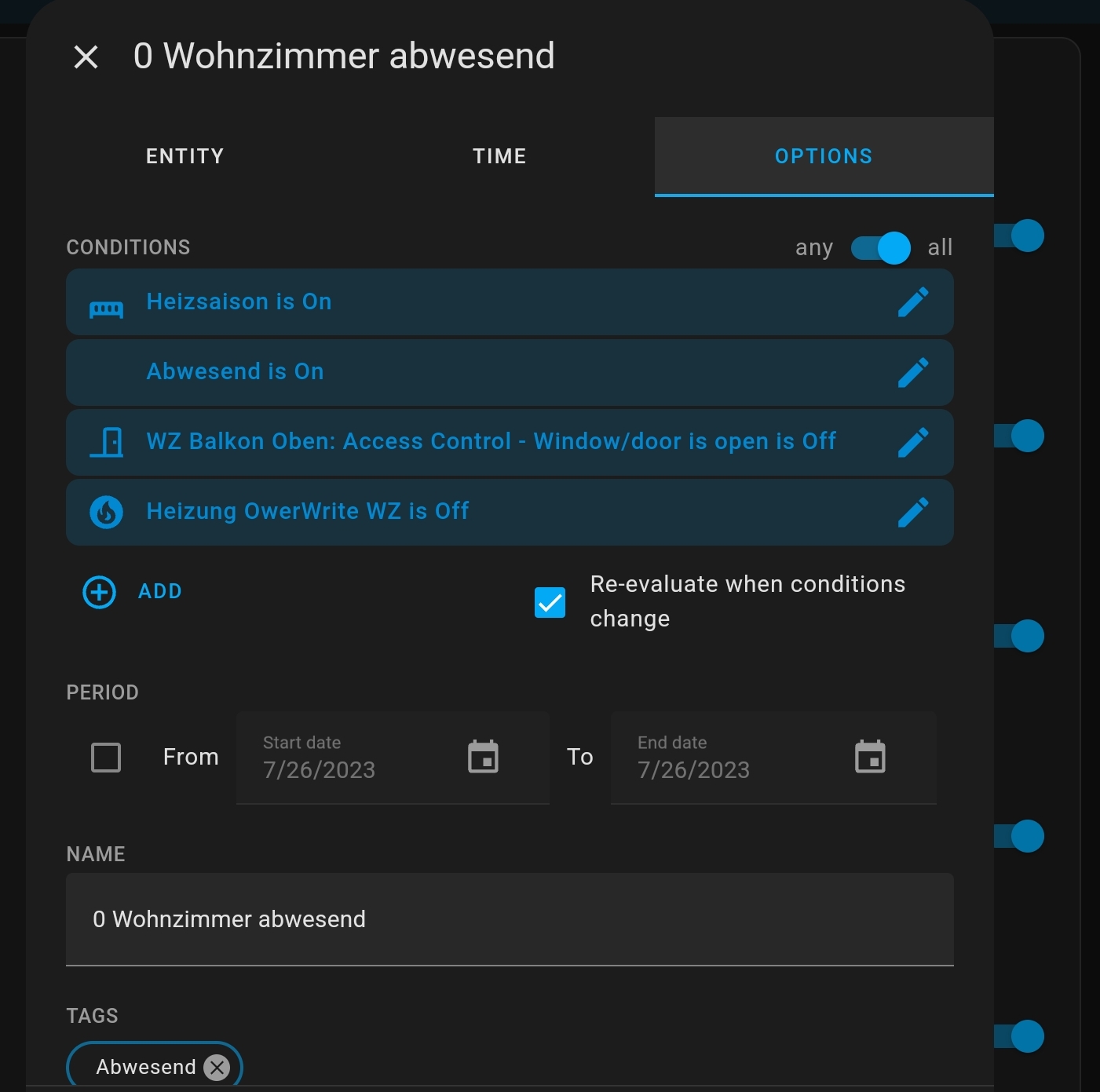Click the Name field containing 0 Wohnzimmer abwesend
1100x1092 pixels.
coord(510,919)
